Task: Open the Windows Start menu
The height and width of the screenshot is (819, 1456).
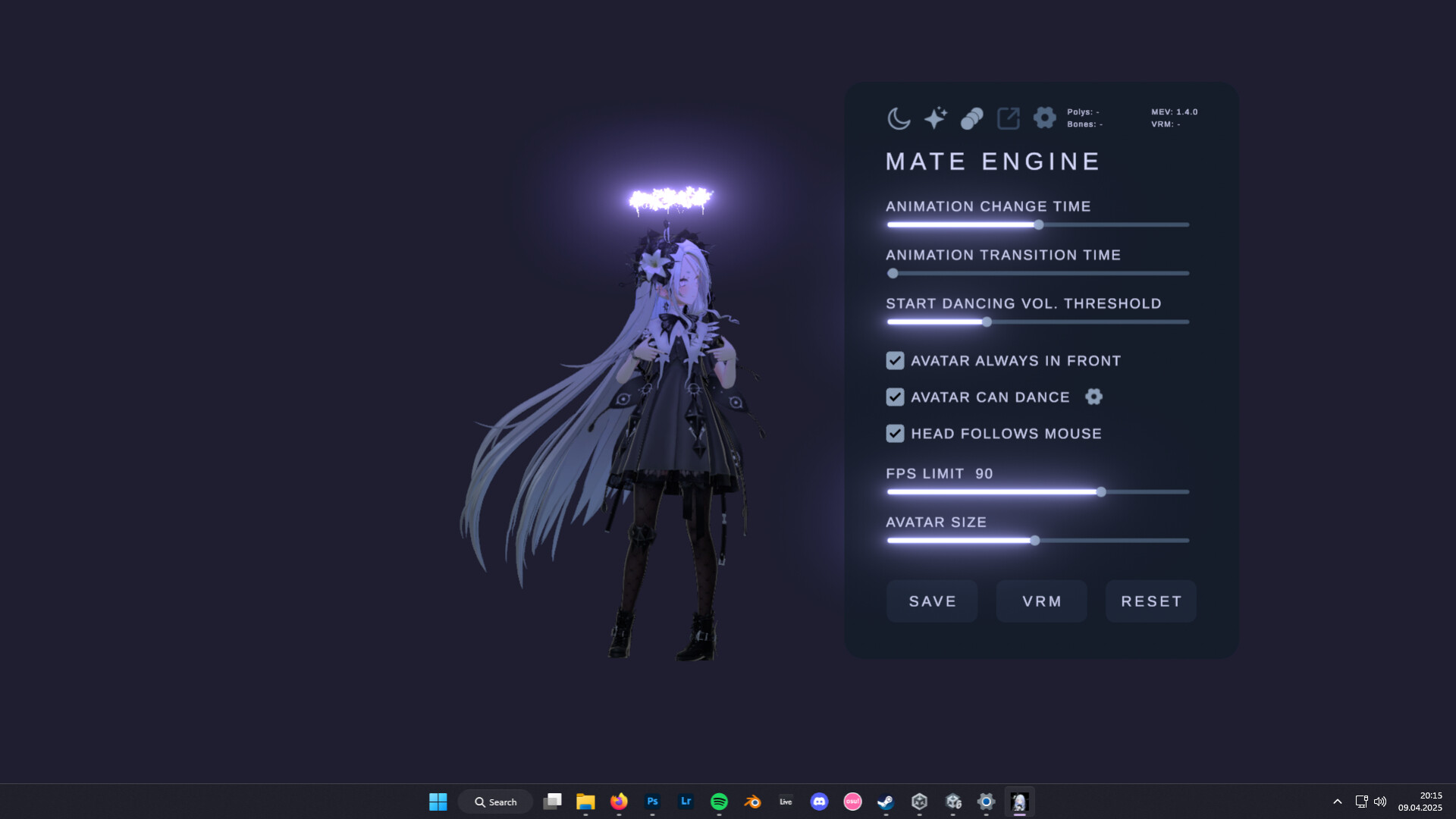Action: 438,802
